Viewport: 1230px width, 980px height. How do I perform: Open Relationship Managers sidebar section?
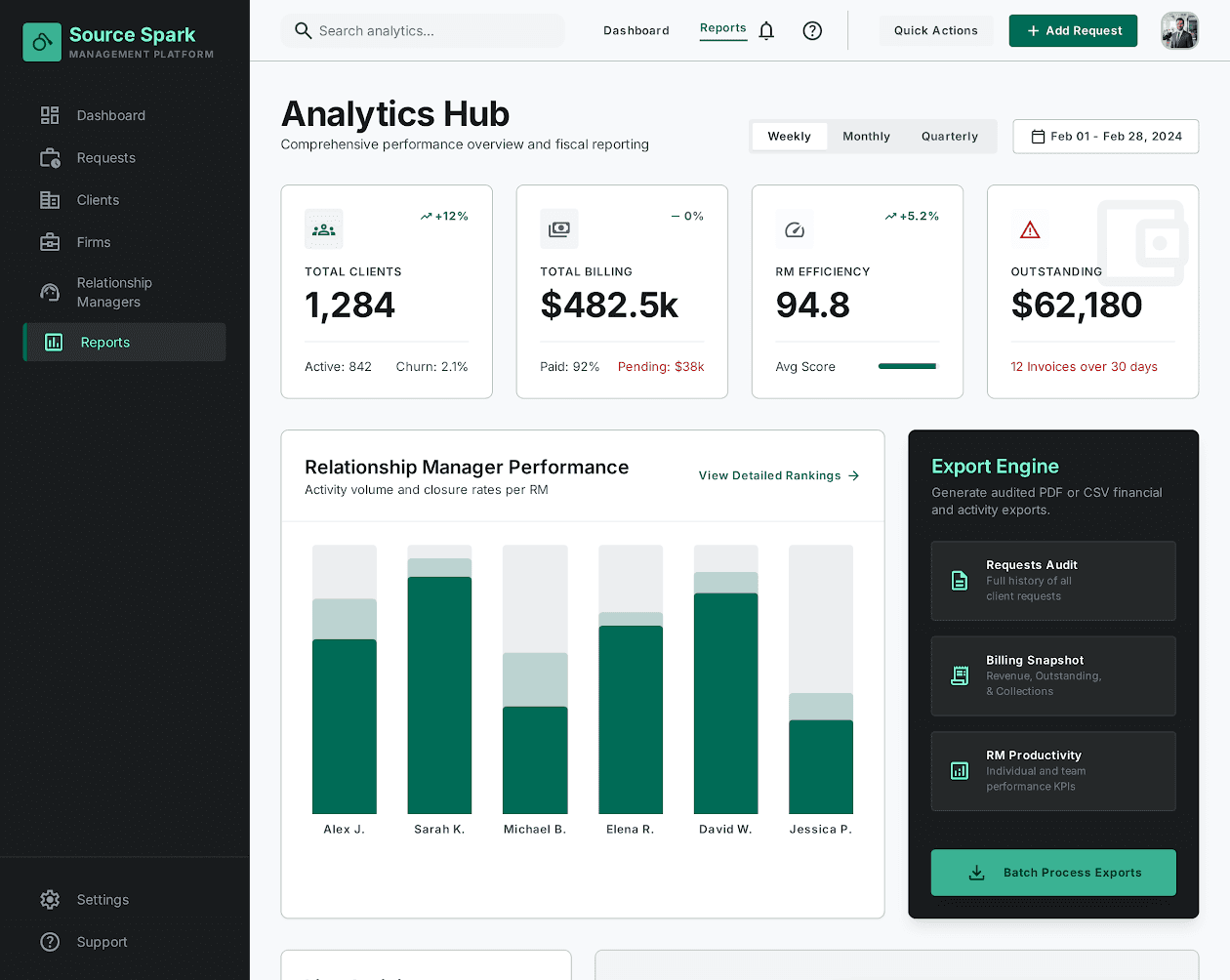[x=124, y=292]
